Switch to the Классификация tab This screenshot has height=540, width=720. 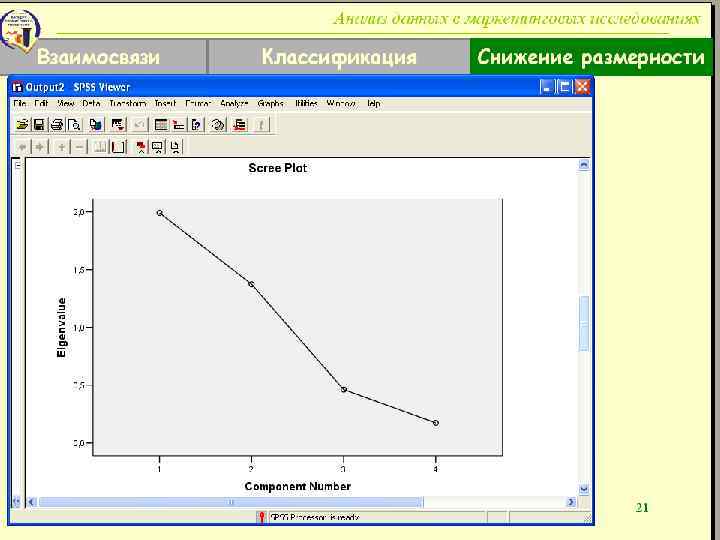point(339,57)
